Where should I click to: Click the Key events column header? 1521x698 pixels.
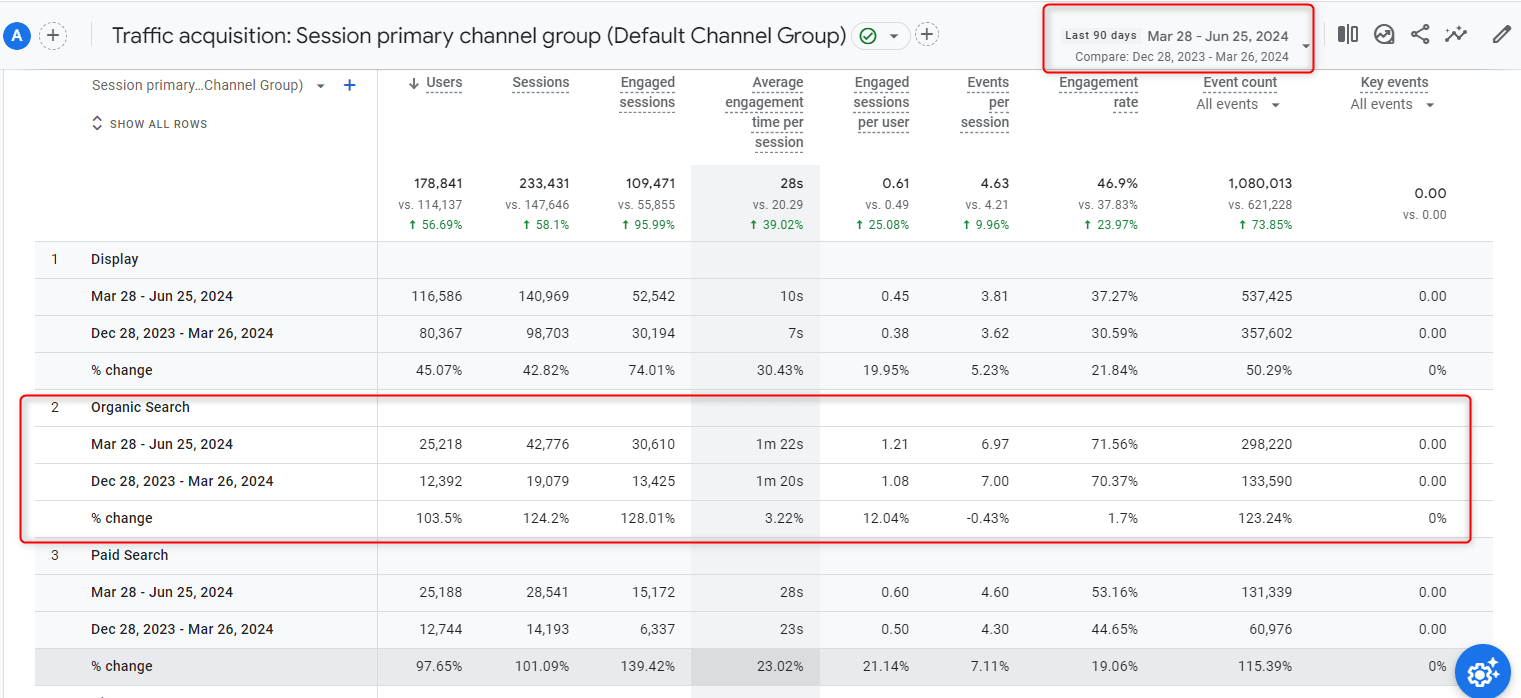(x=1394, y=83)
